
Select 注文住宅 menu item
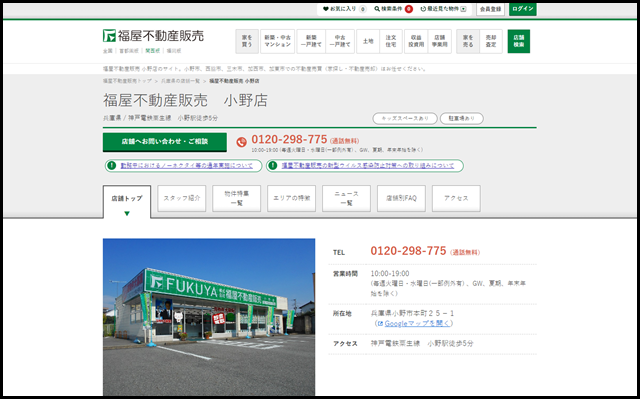391,41
